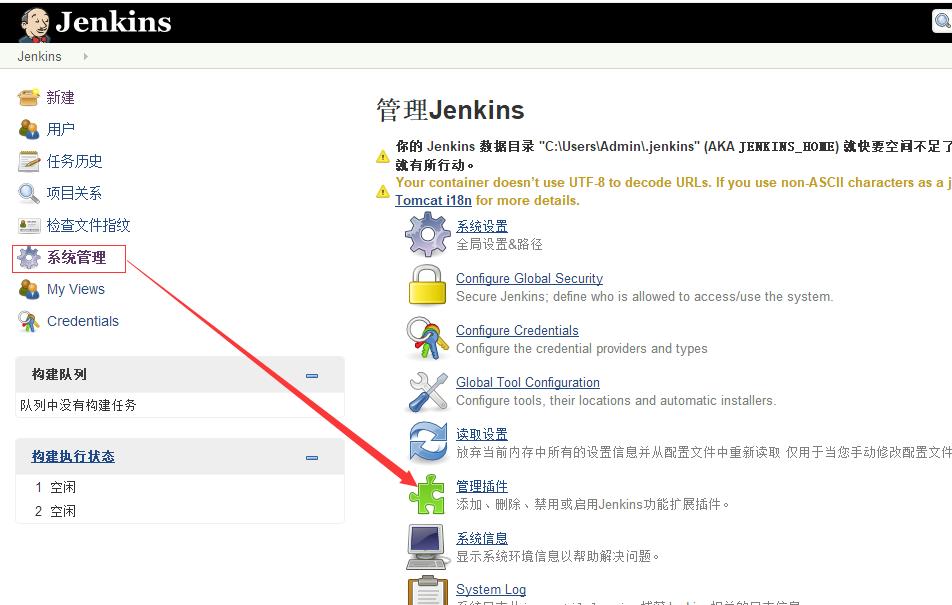Open the 构建执行状态 heading link

(x=73, y=457)
